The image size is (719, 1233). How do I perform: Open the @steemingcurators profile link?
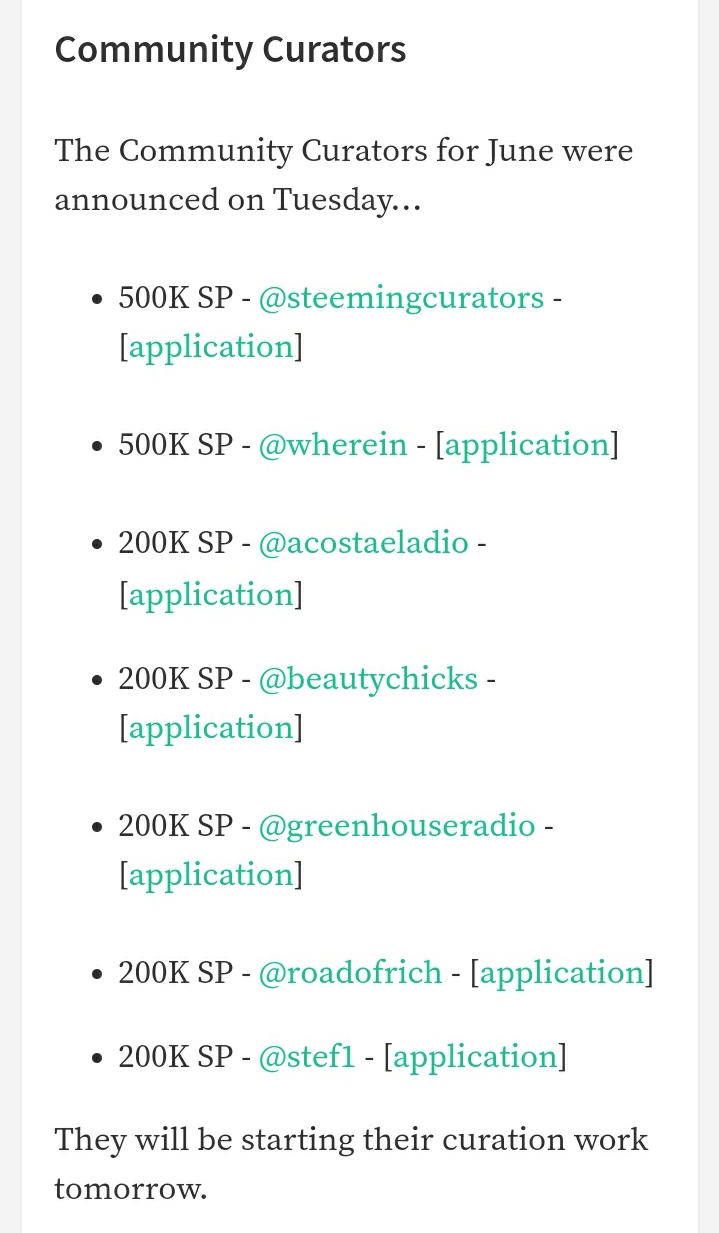401,298
